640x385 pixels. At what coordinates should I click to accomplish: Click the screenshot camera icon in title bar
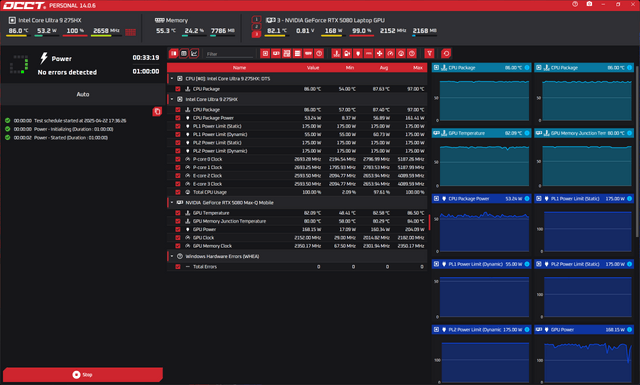tap(589, 4)
